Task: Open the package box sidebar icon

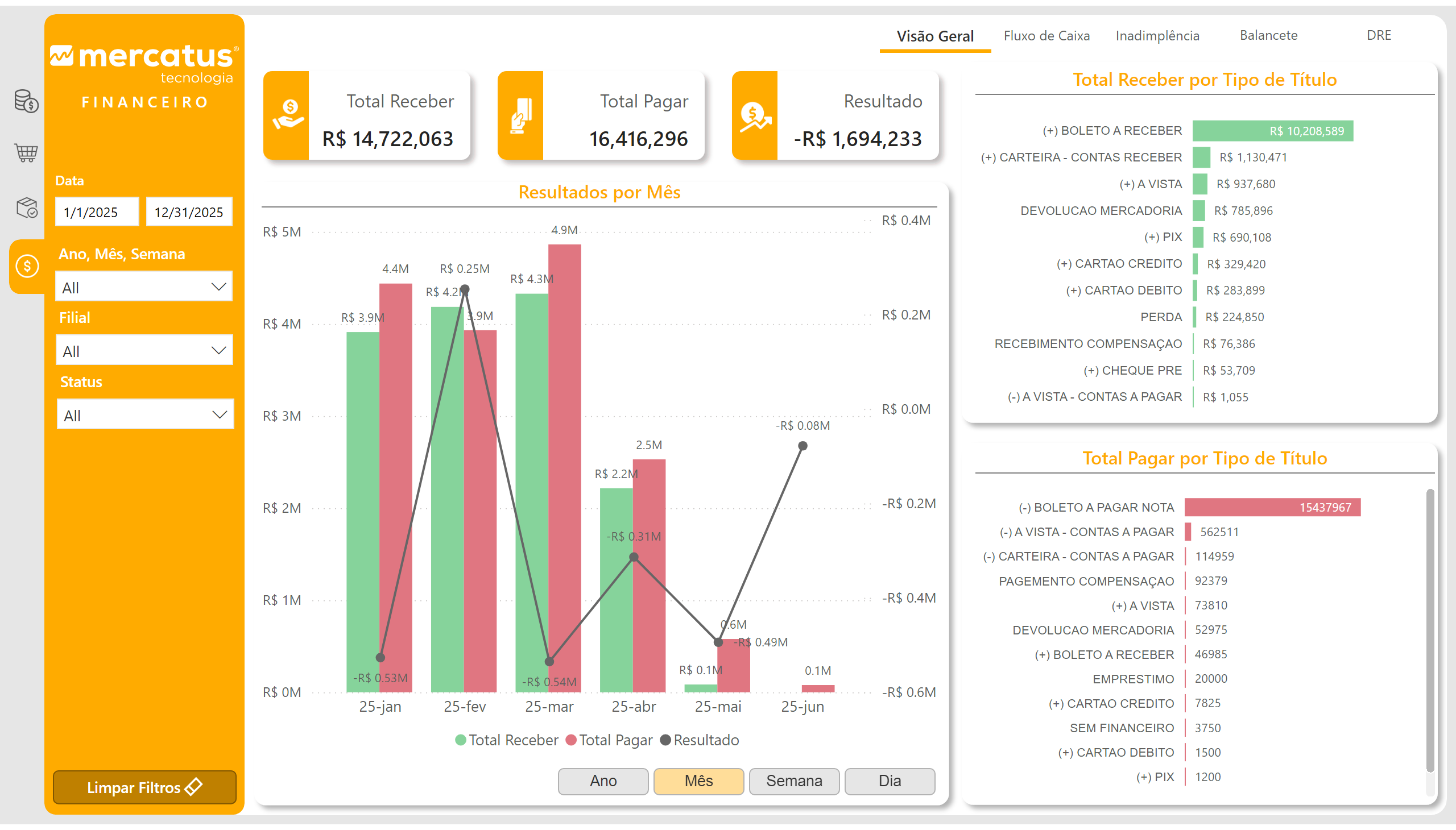Action: (26, 208)
